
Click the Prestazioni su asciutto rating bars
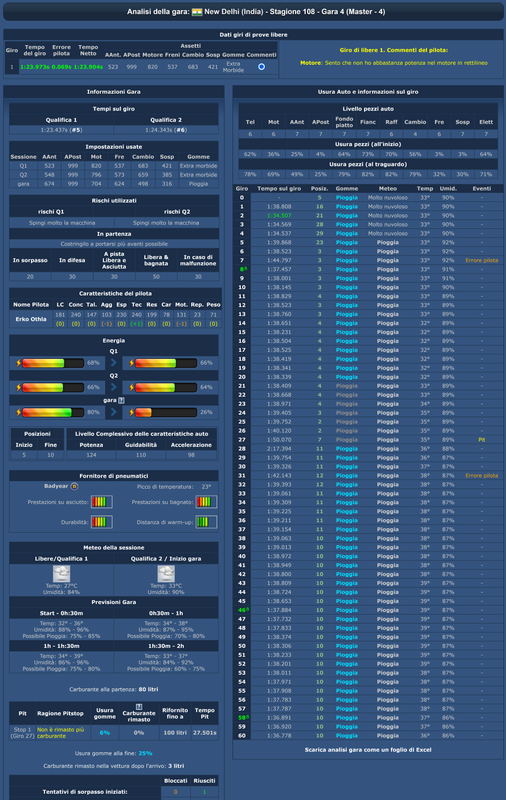(102, 502)
